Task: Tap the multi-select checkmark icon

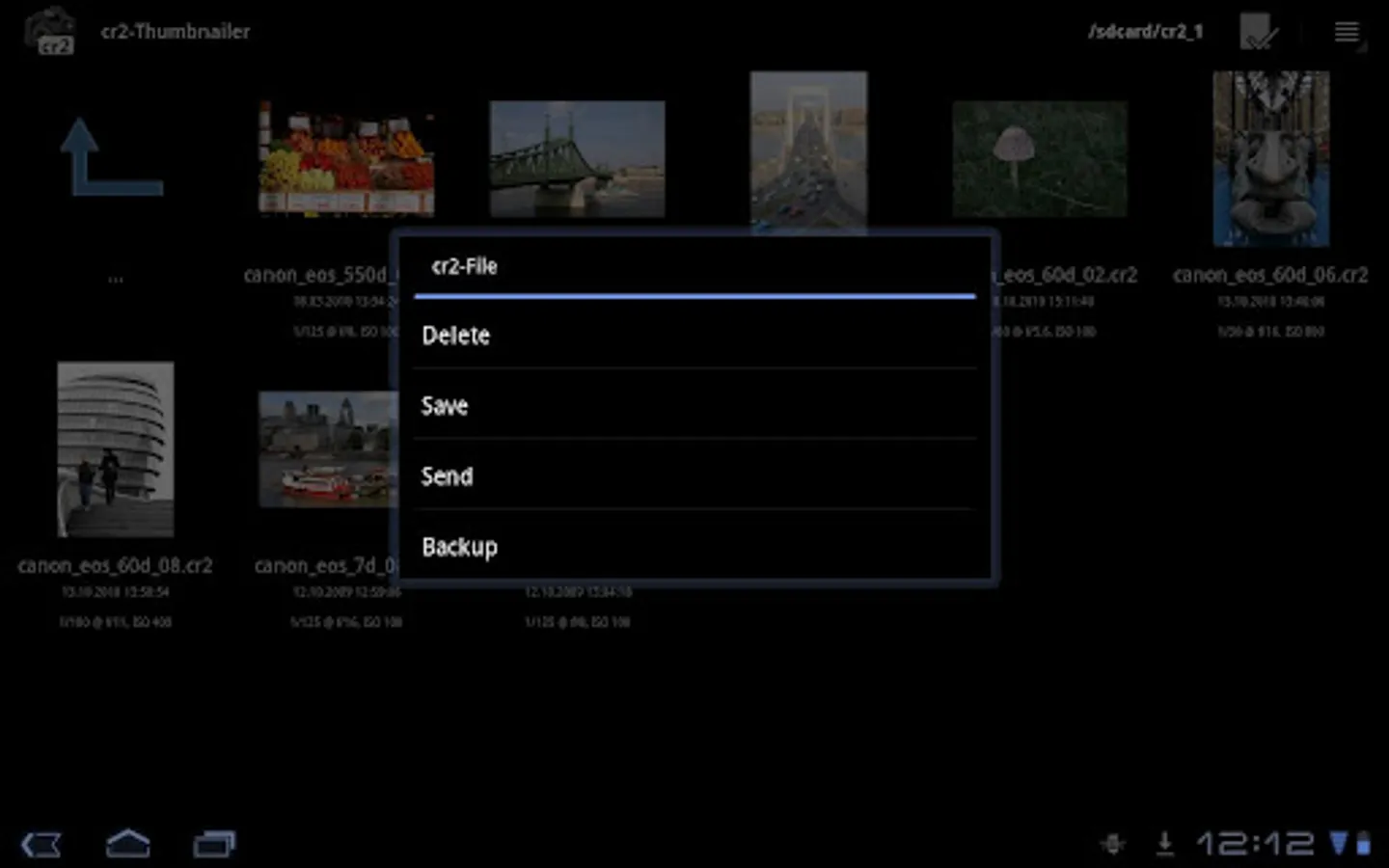Action: tap(1259, 32)
